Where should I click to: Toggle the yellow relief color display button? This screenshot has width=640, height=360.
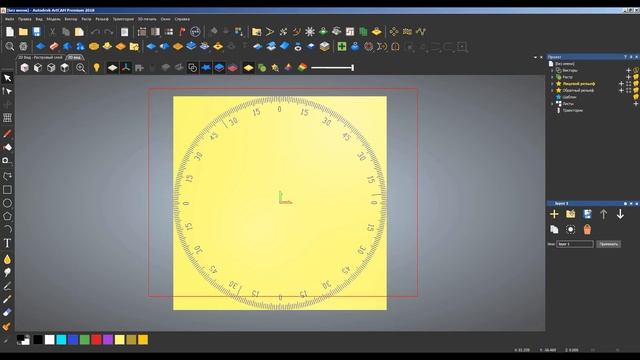[x=248, y=68]
